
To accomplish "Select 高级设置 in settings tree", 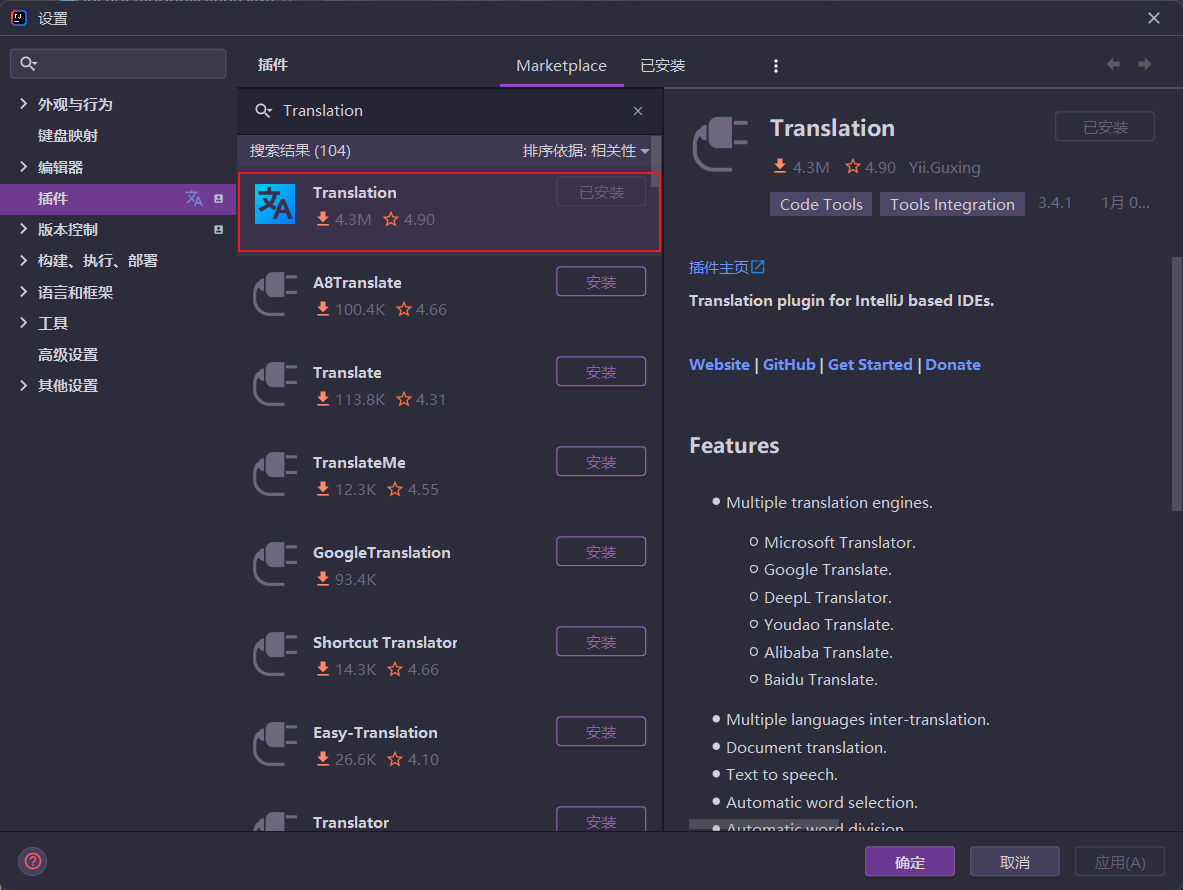I will coord(68,354).
